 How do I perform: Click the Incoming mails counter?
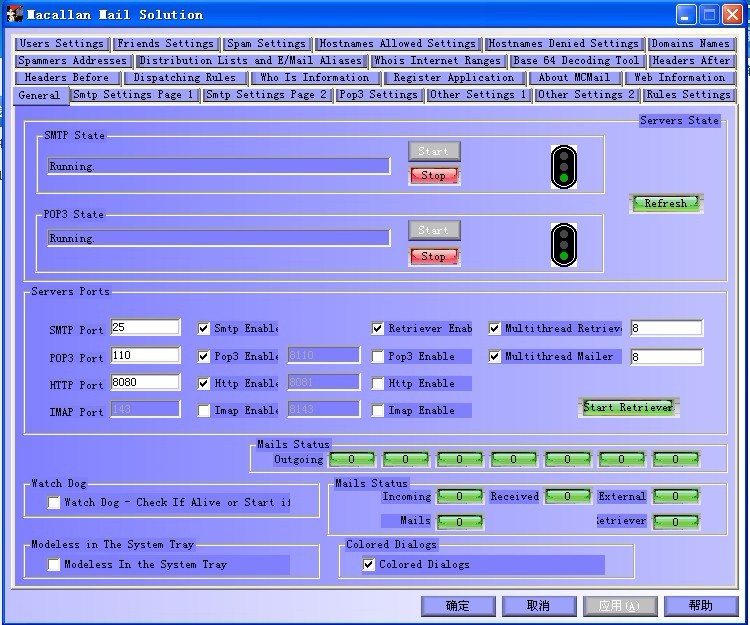[x=460, y=496]
